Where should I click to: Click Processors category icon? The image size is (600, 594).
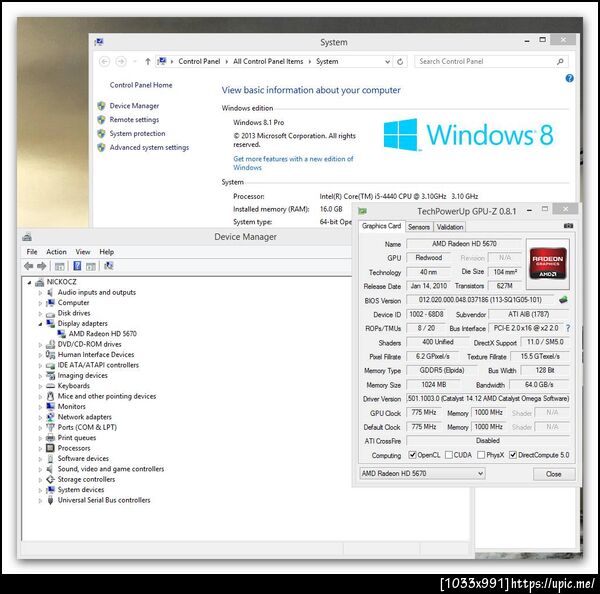tap(50, 448)
